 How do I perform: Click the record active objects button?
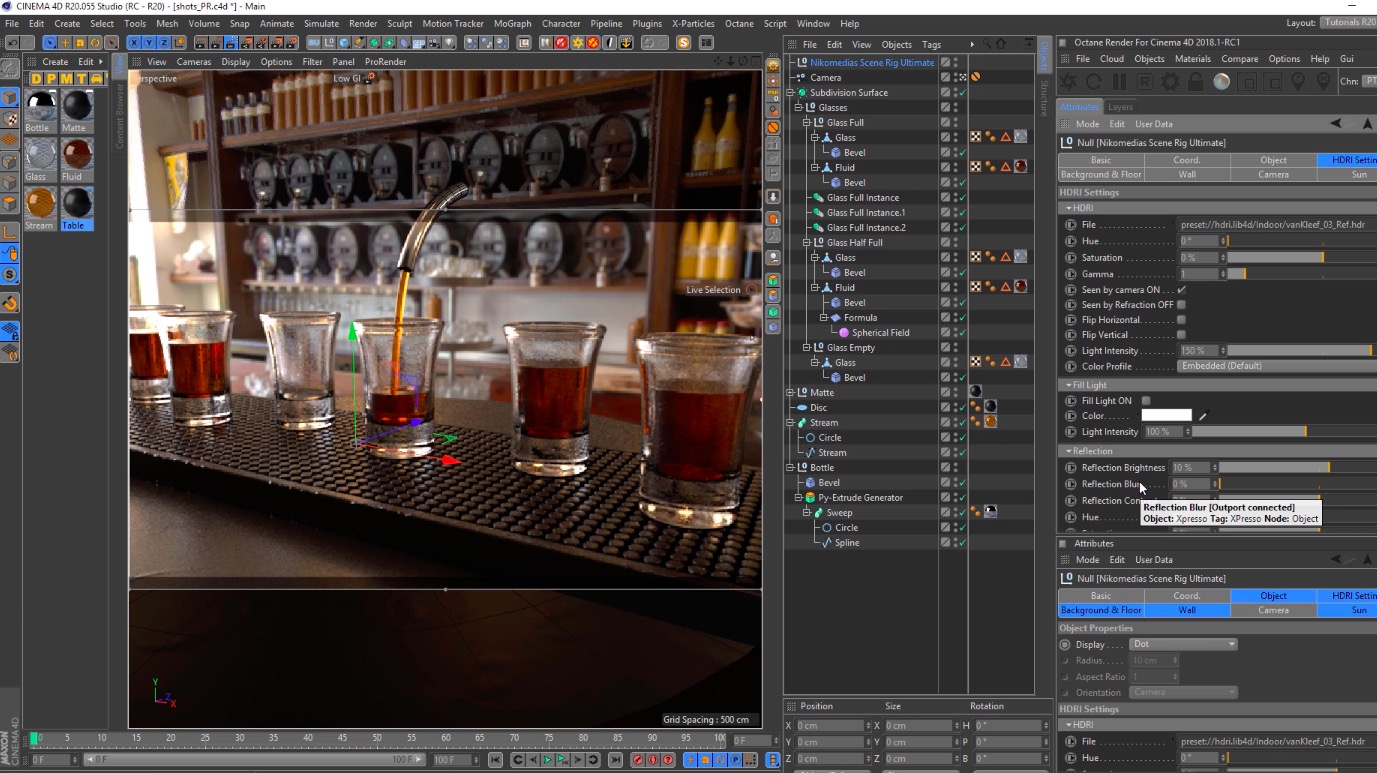click(x=637, y=760)
